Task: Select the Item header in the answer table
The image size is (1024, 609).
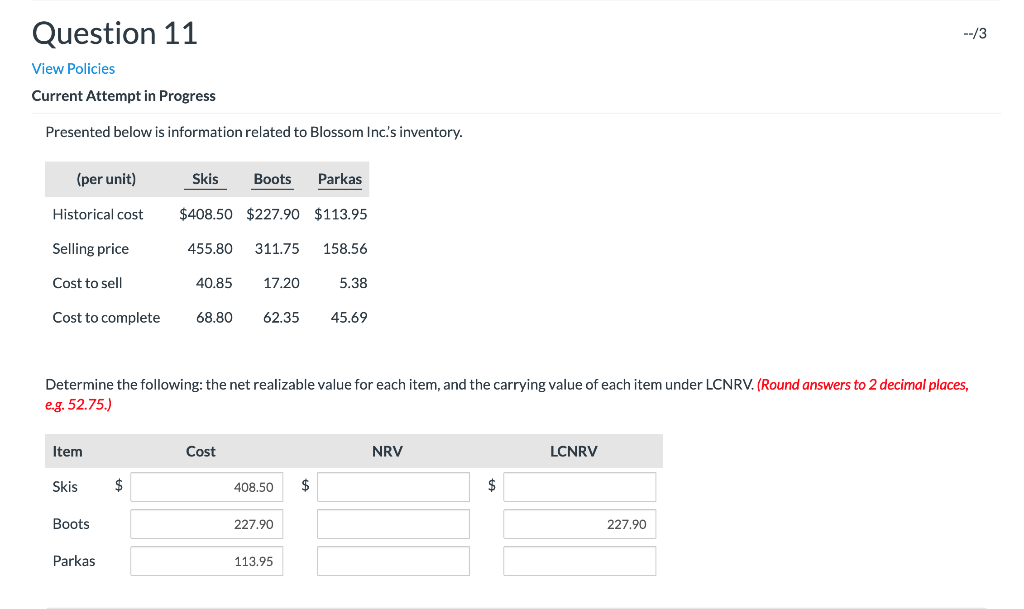Action: (x=67, y=451)
